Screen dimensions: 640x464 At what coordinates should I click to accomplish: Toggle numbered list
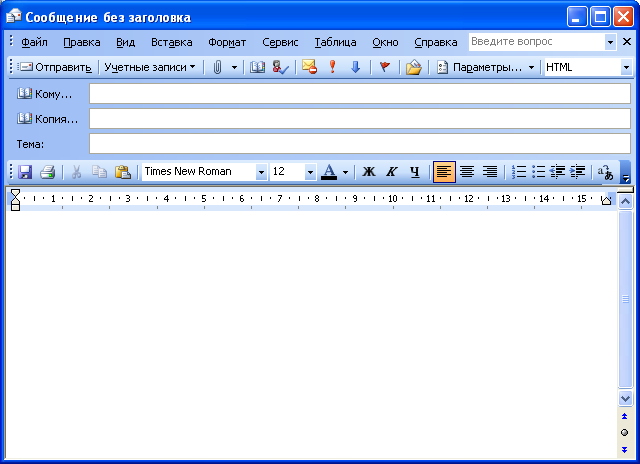tap(519, 172)
